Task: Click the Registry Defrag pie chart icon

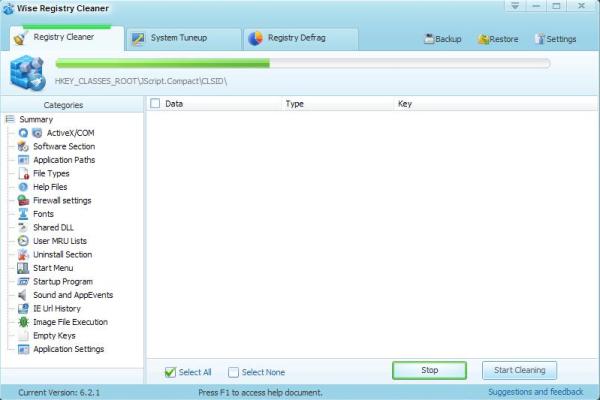Action: click(x=255, y=38)
